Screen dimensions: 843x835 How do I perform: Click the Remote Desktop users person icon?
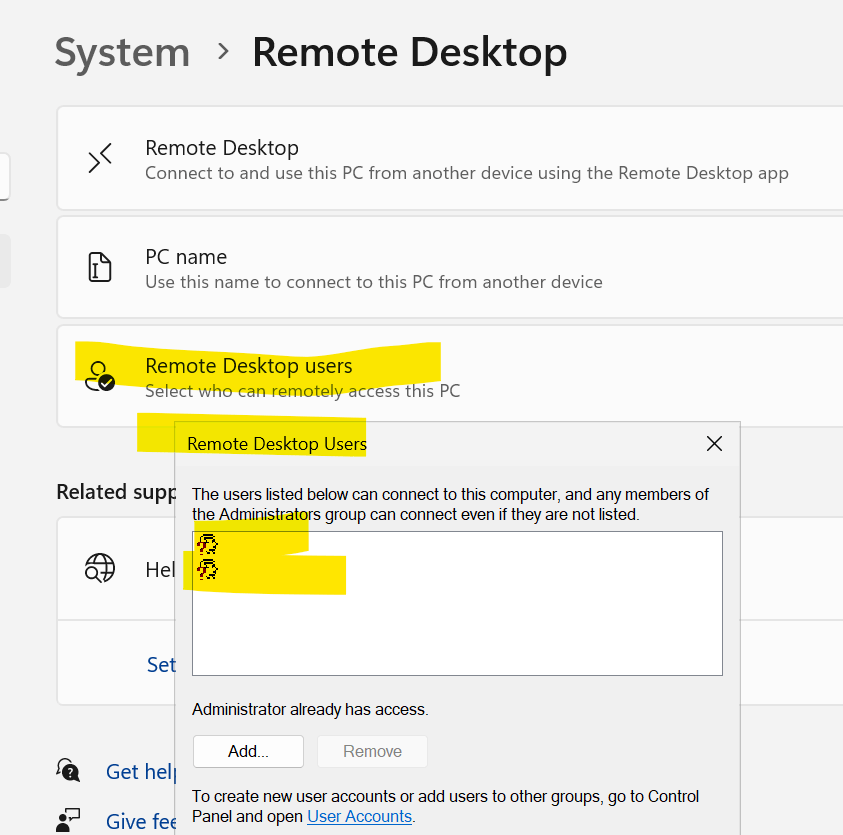[x=100, y=376]
